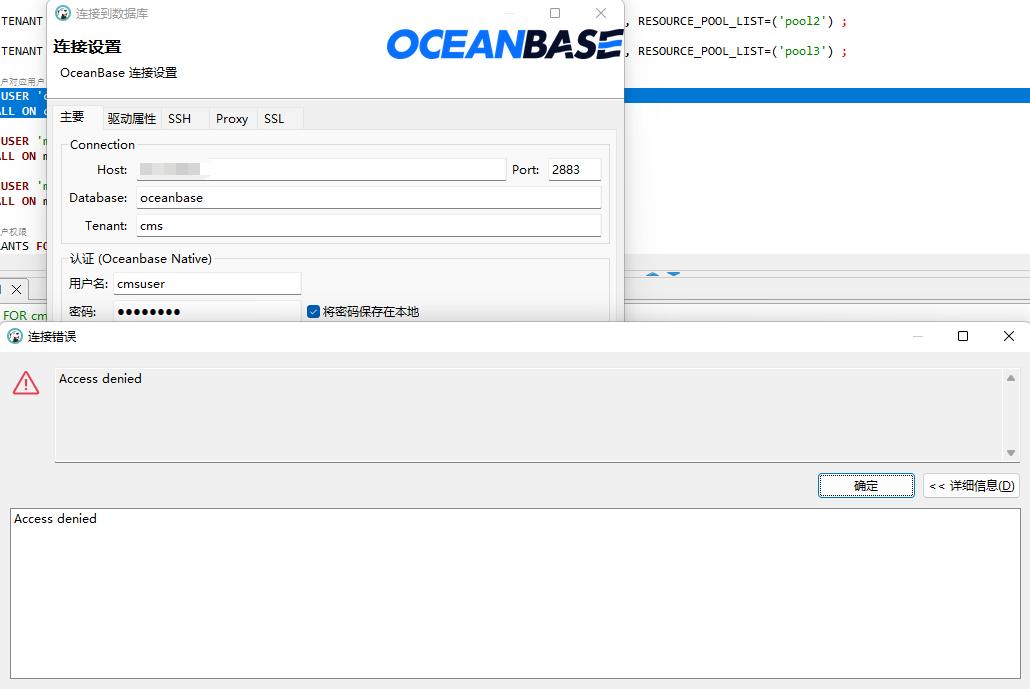This screenshot has width=1030, height=689.
Task: Click the scroll up arrow in error message
Action: pos(1011,378)
